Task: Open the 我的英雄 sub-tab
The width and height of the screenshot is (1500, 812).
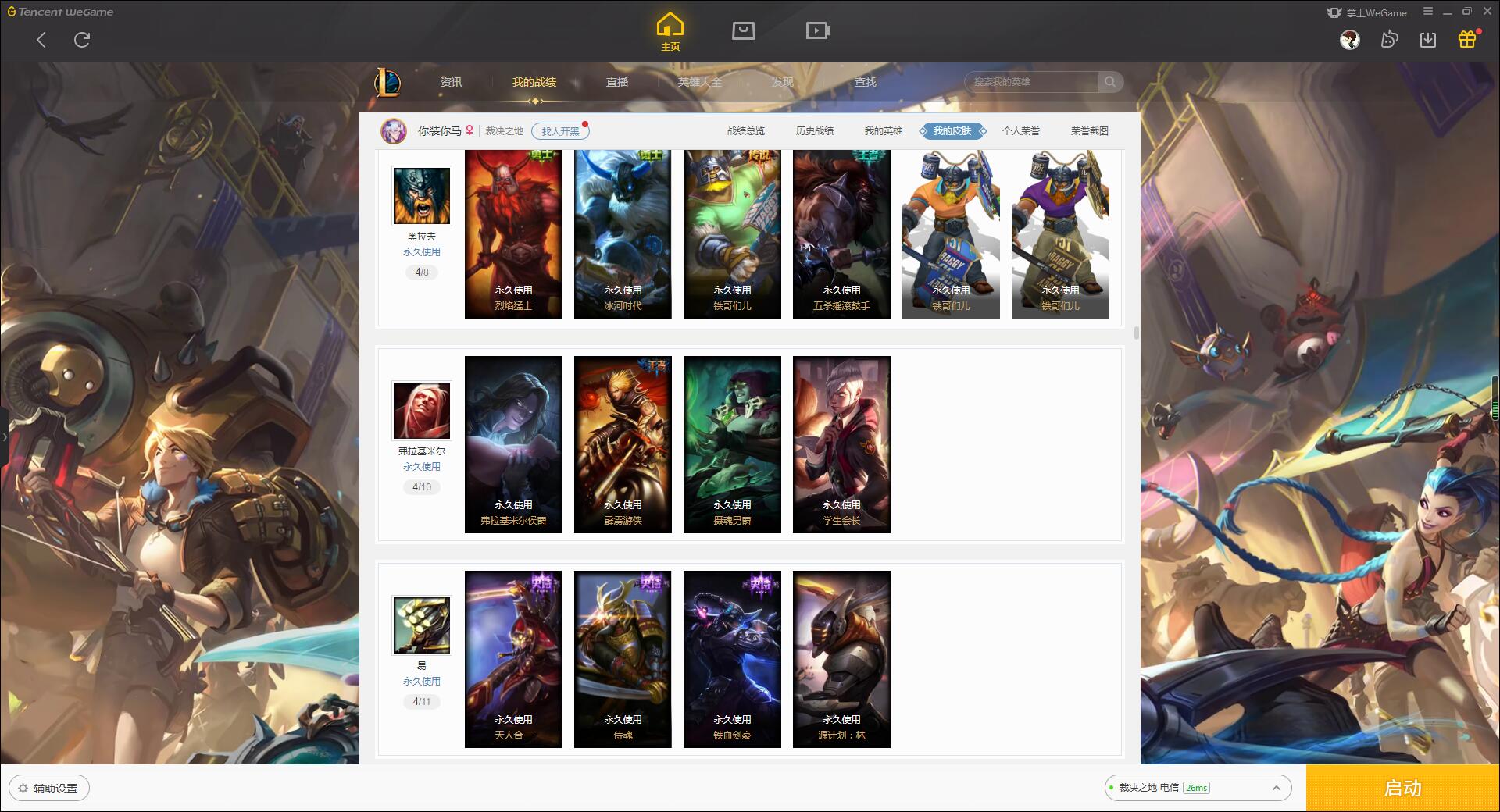Action: (x=884, y=131)
